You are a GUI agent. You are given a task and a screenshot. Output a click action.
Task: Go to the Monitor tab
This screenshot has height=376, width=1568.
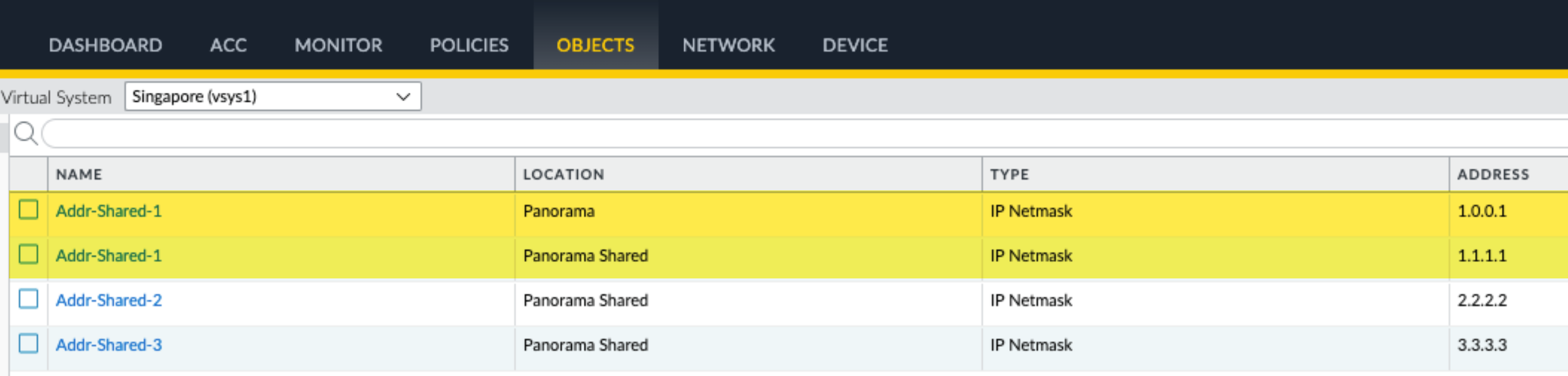[x=339, y=45]
